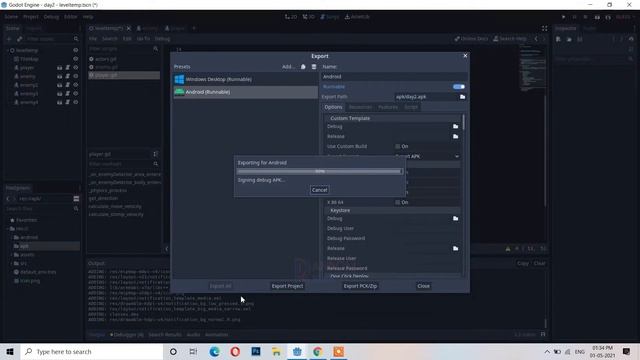Click the instance scene link icon in Scene dock
This screenshot has width=640, height=360.
tap(19, 39)
